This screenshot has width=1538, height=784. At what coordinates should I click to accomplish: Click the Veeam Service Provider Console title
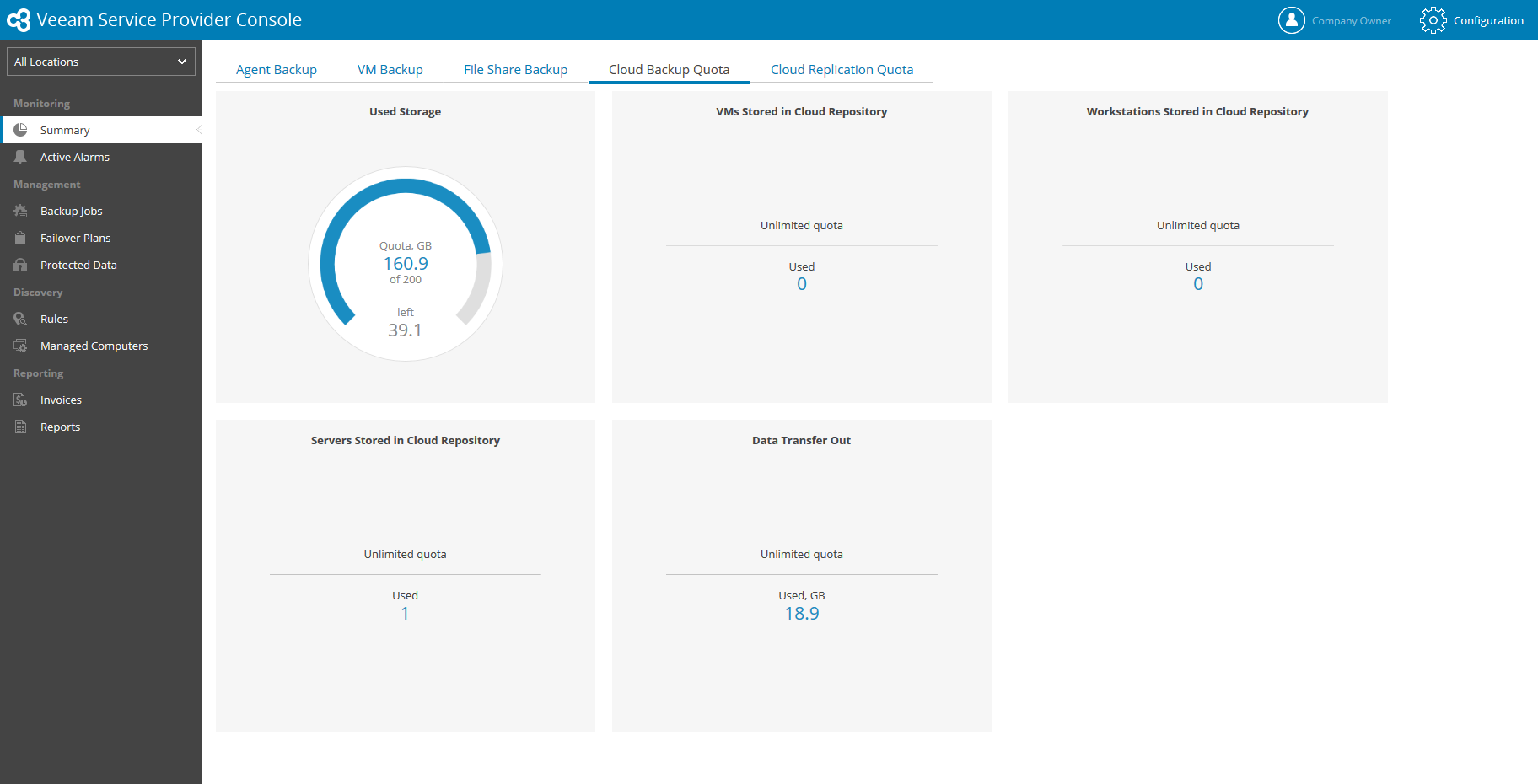pos(169,19)
